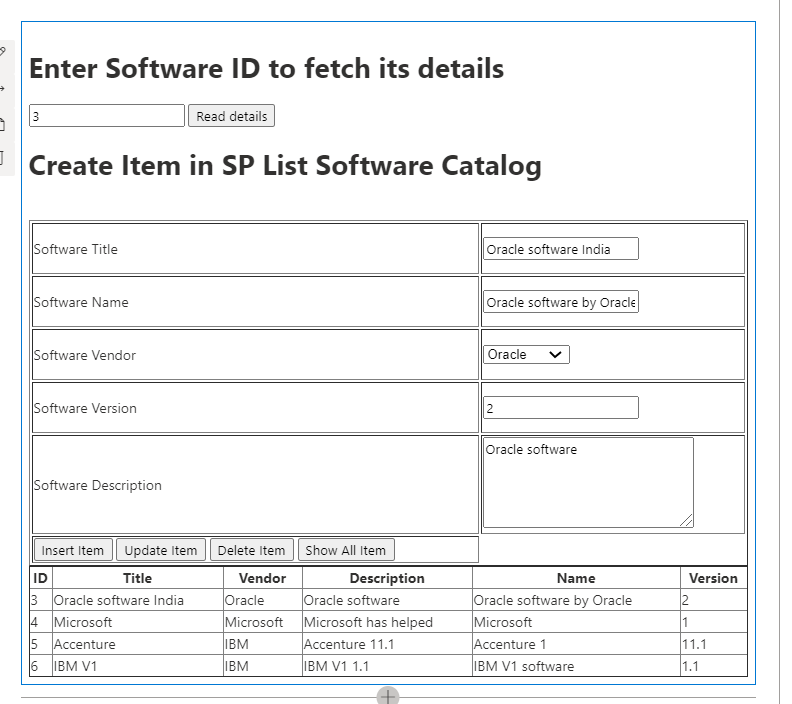Click the 'Accenture 11.1' description cell
Screen dimensions: 792x704
(387, 644)
